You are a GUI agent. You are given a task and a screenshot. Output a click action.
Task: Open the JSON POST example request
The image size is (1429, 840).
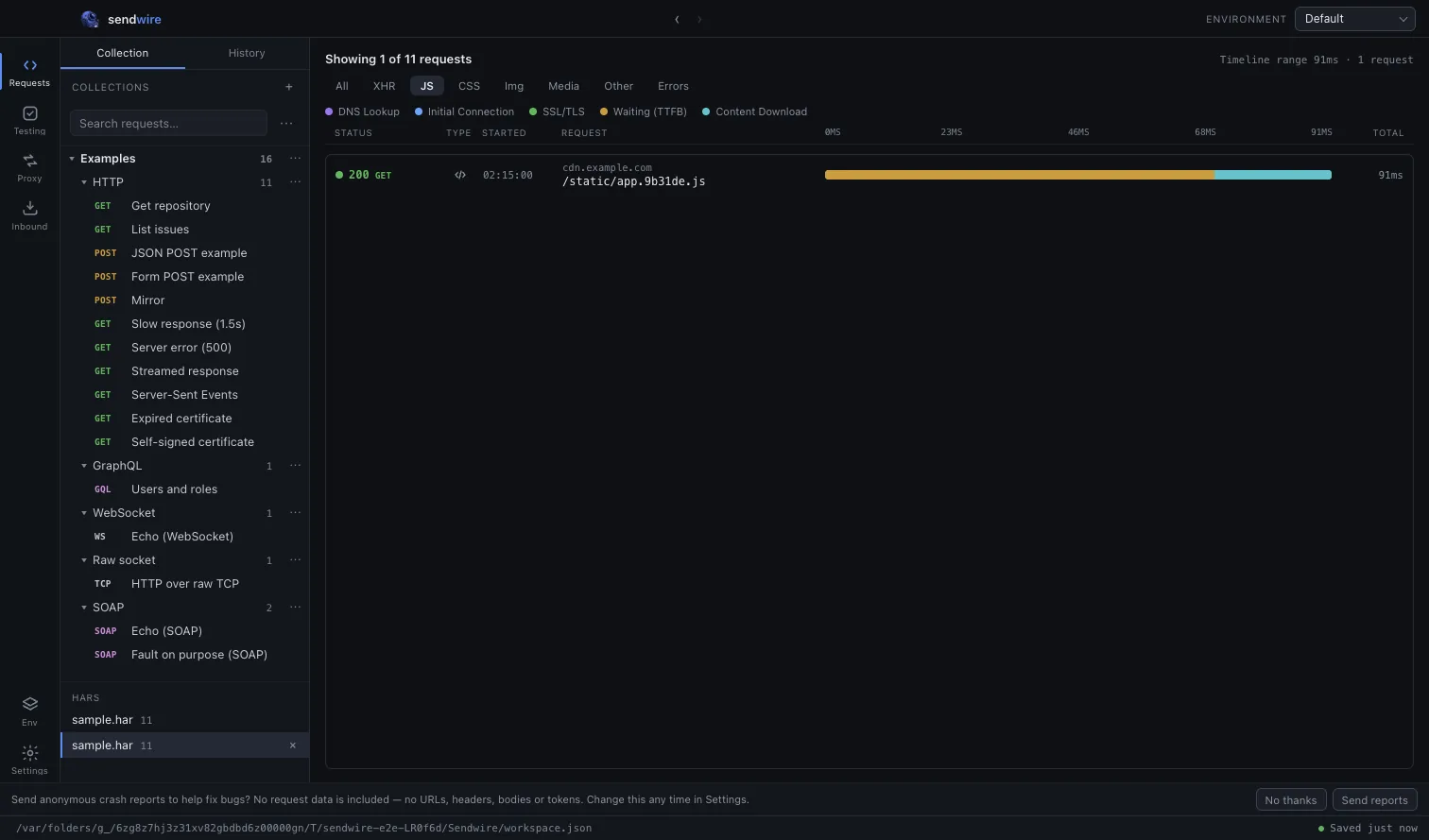[x=185, y=252]
